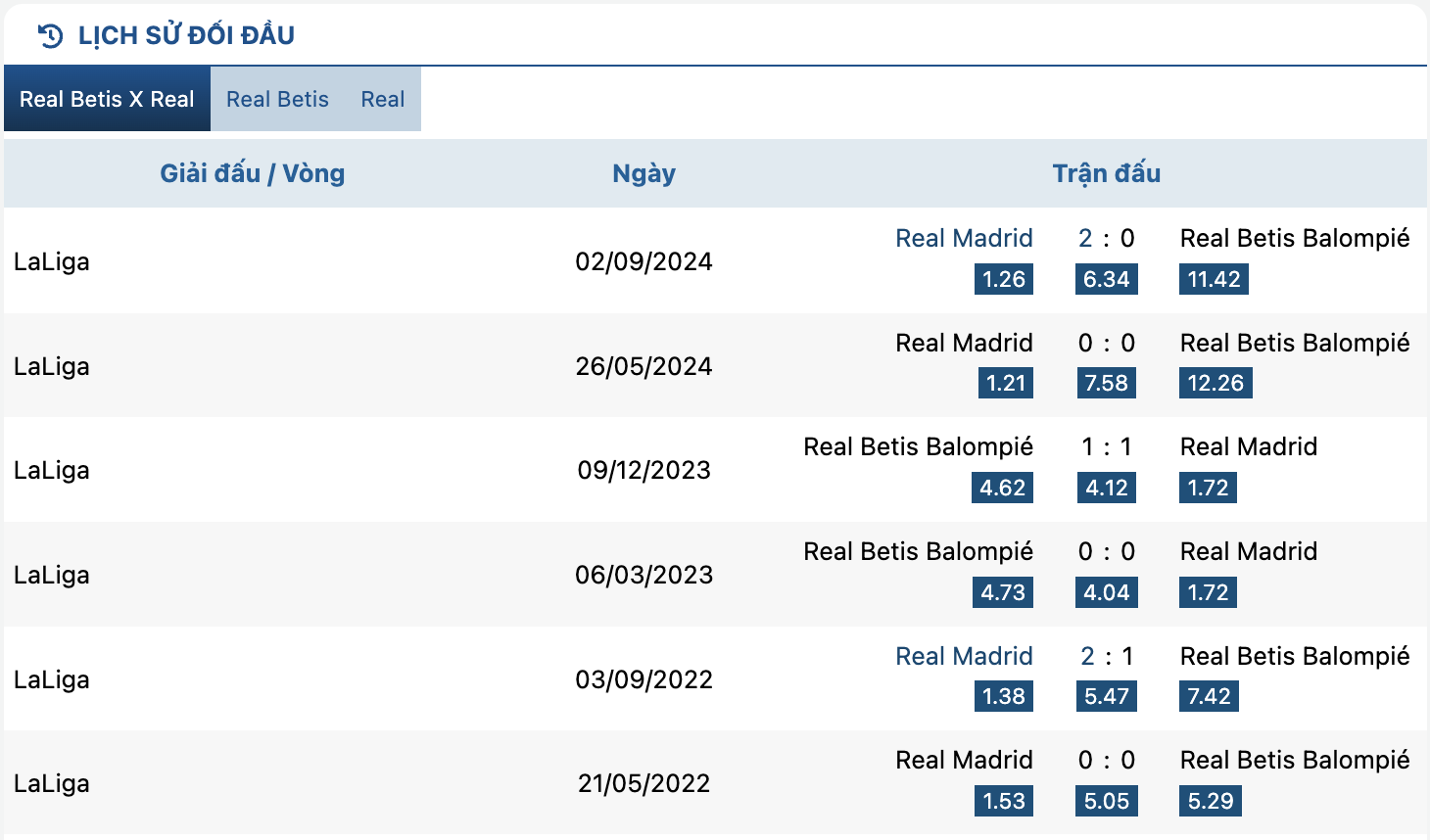Screen dimensions: 1430x840
Task: Click date 03/09/2022
Action: pos(643,679)
